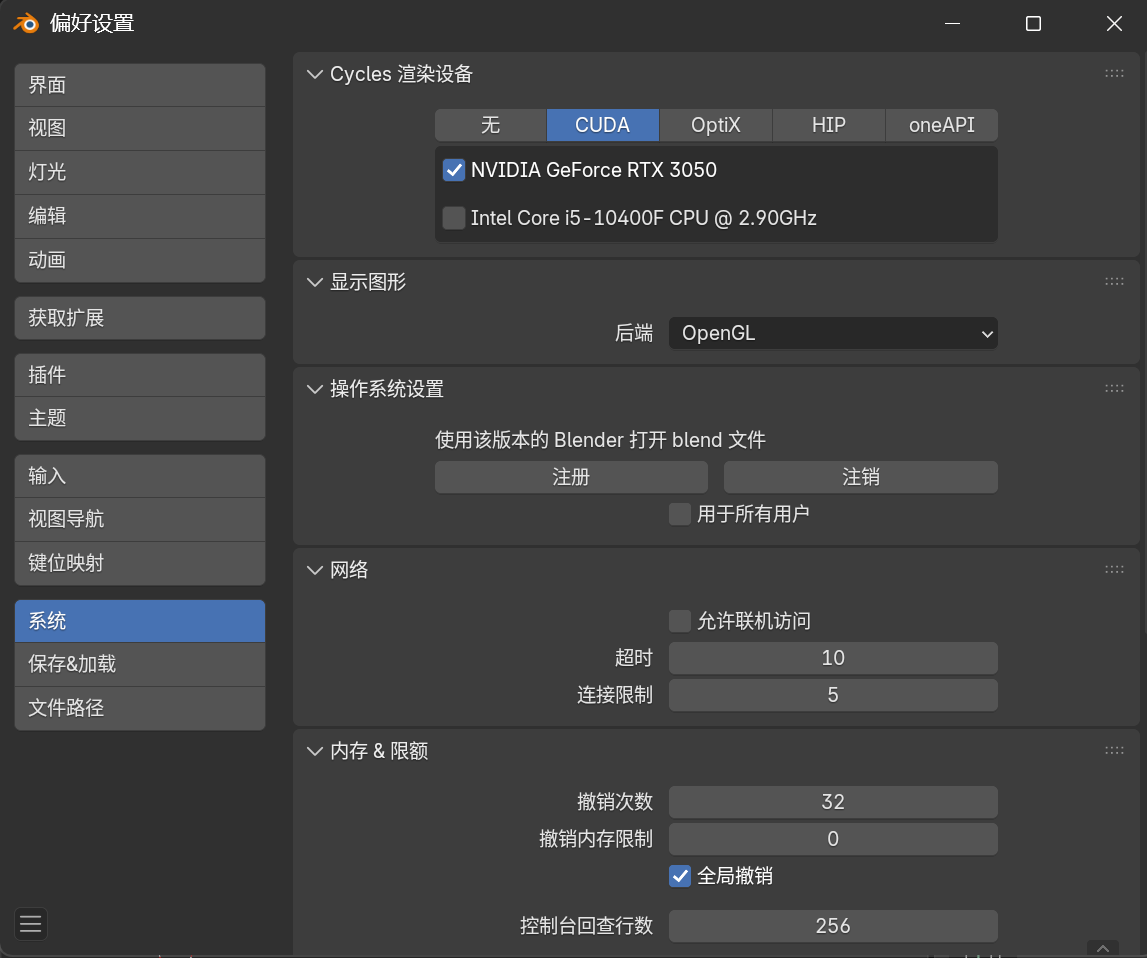The image size is (1147, 958).
Task: Grab the drag handle of 内存 & 限额 panel
Action: (1114, 750)
